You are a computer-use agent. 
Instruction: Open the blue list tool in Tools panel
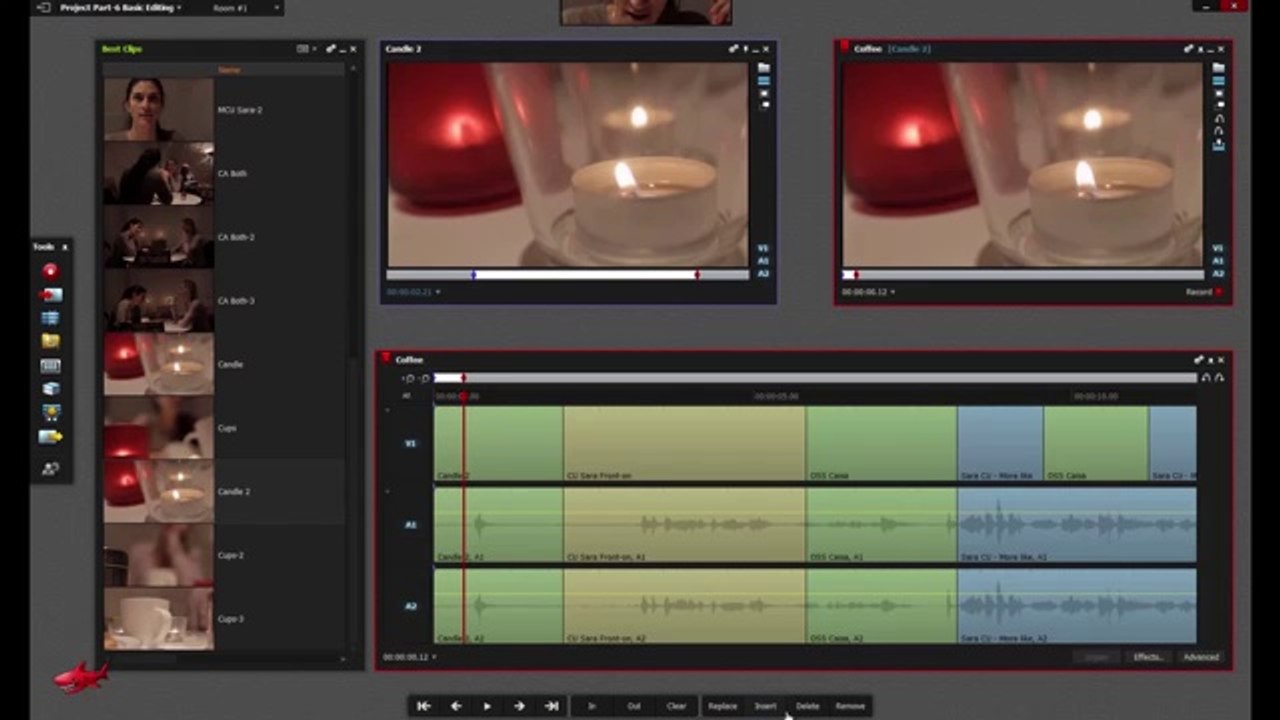[50, 318]
